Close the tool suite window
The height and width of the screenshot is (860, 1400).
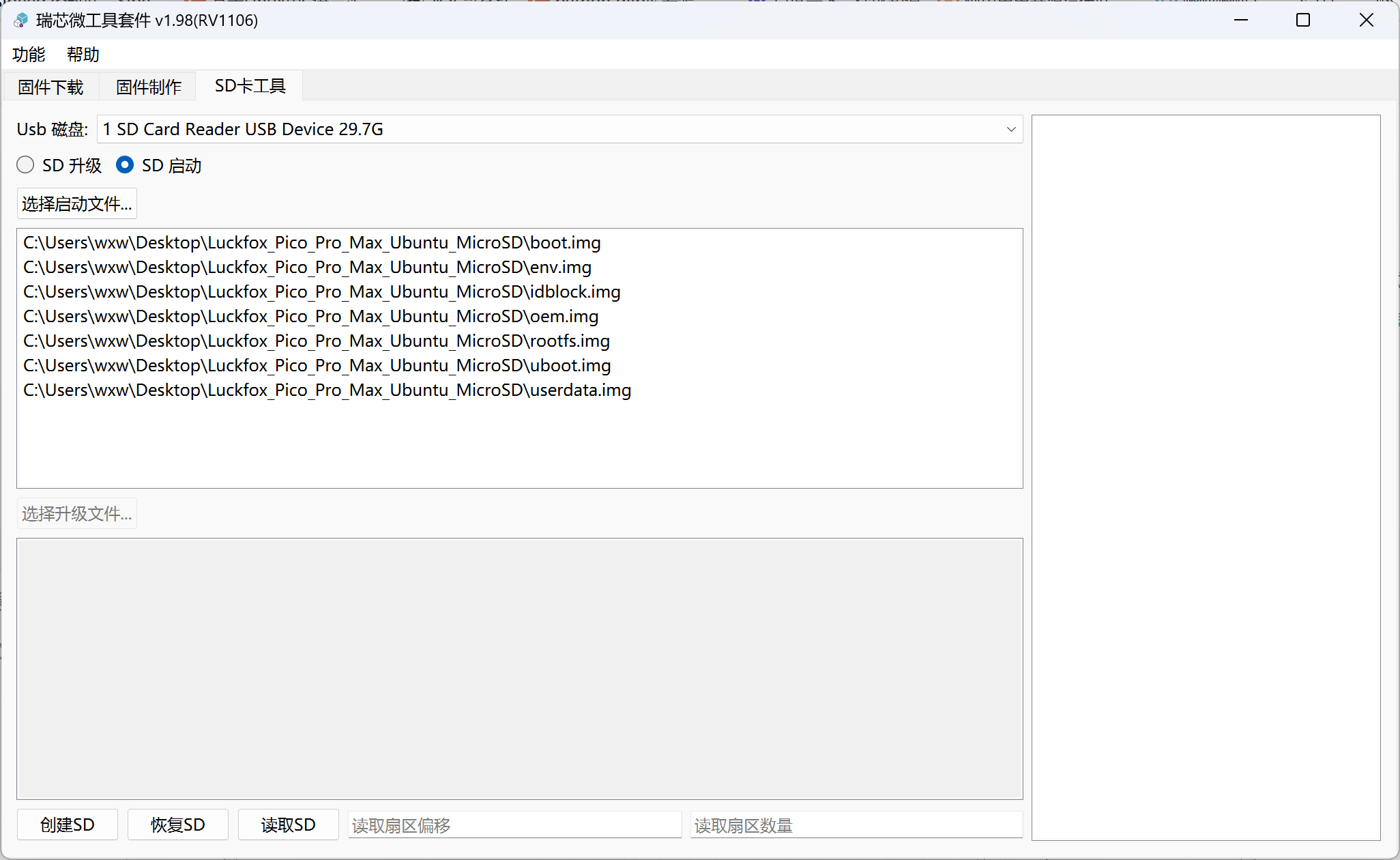[x=1366, y=20]
